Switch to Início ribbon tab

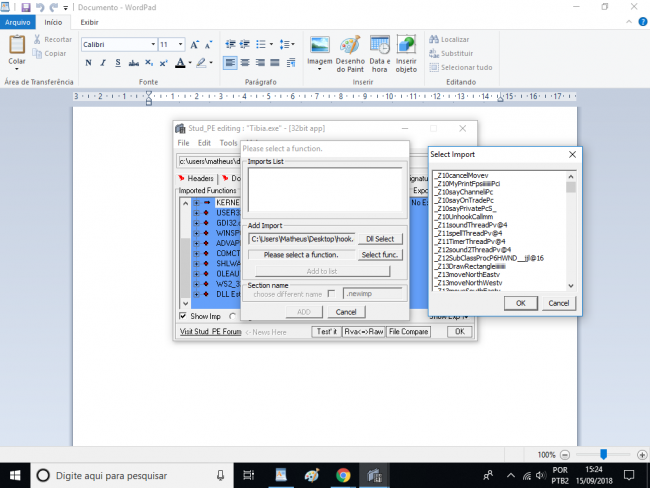pos(53,22)
